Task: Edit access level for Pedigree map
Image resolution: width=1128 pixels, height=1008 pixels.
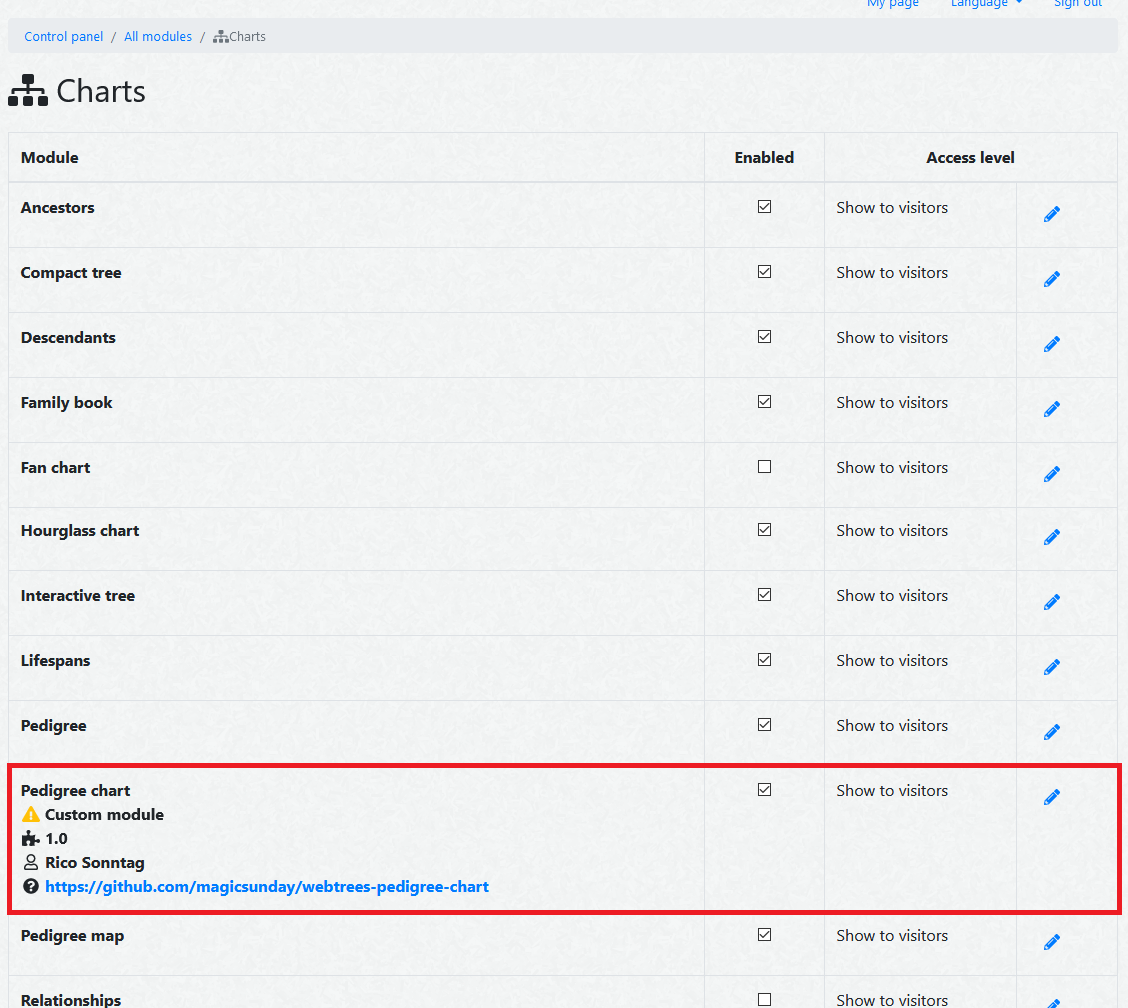Action: coord(1052,942)
